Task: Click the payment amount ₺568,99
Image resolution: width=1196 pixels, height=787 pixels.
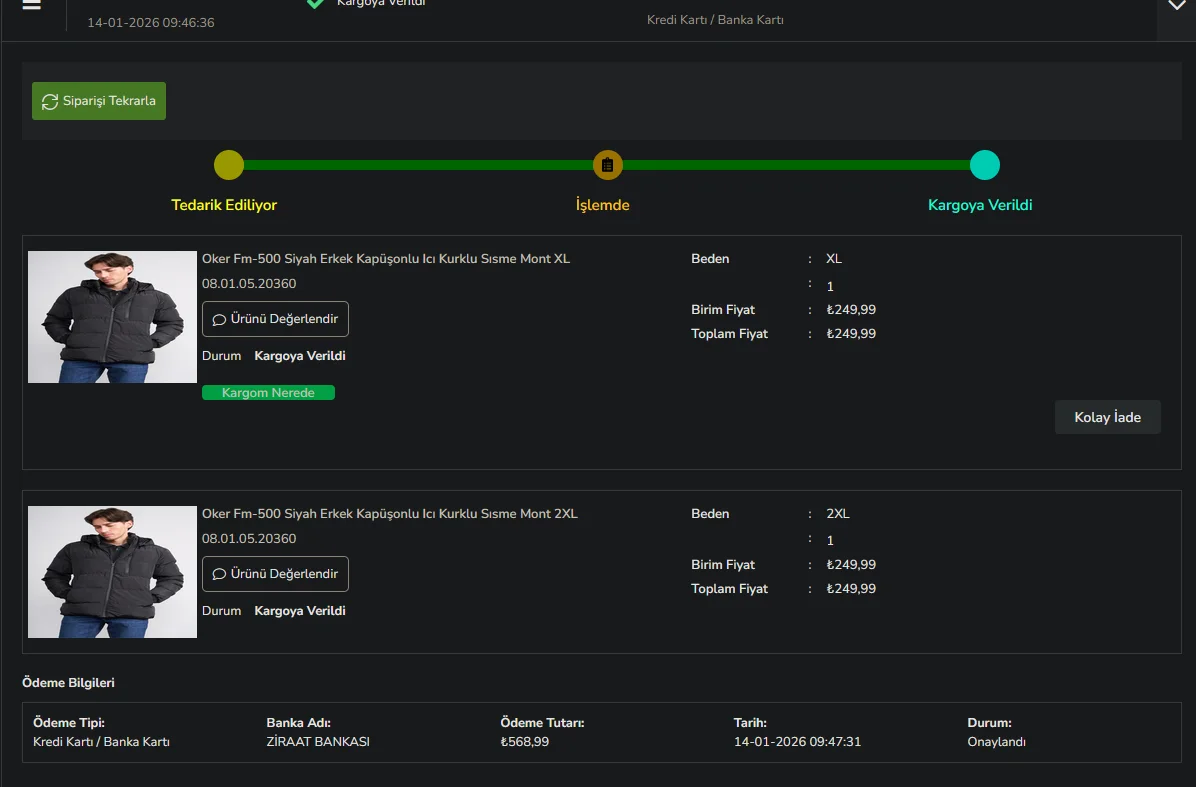Action: click(525, 742)
